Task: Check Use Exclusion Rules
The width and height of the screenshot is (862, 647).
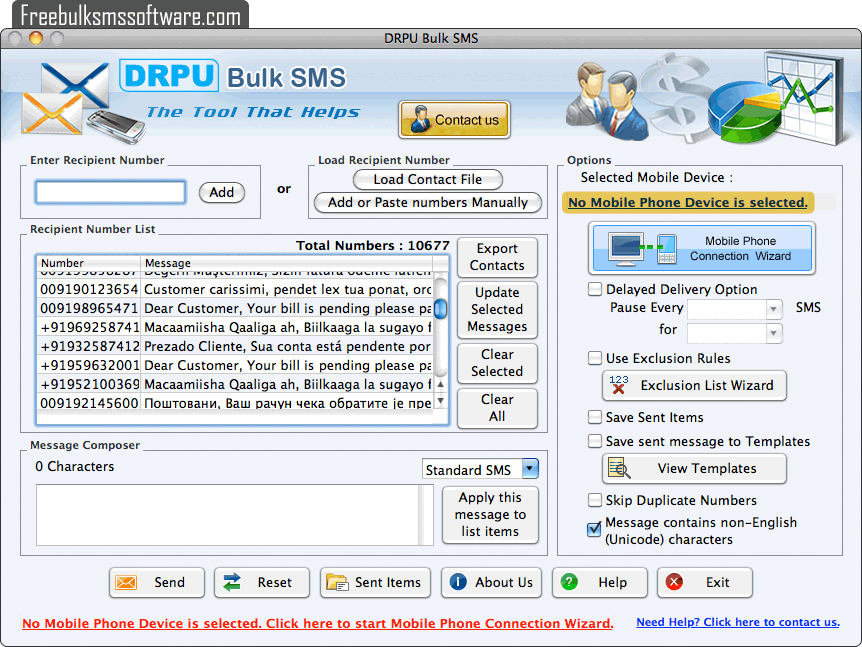Action: click(x=595, y=358)
